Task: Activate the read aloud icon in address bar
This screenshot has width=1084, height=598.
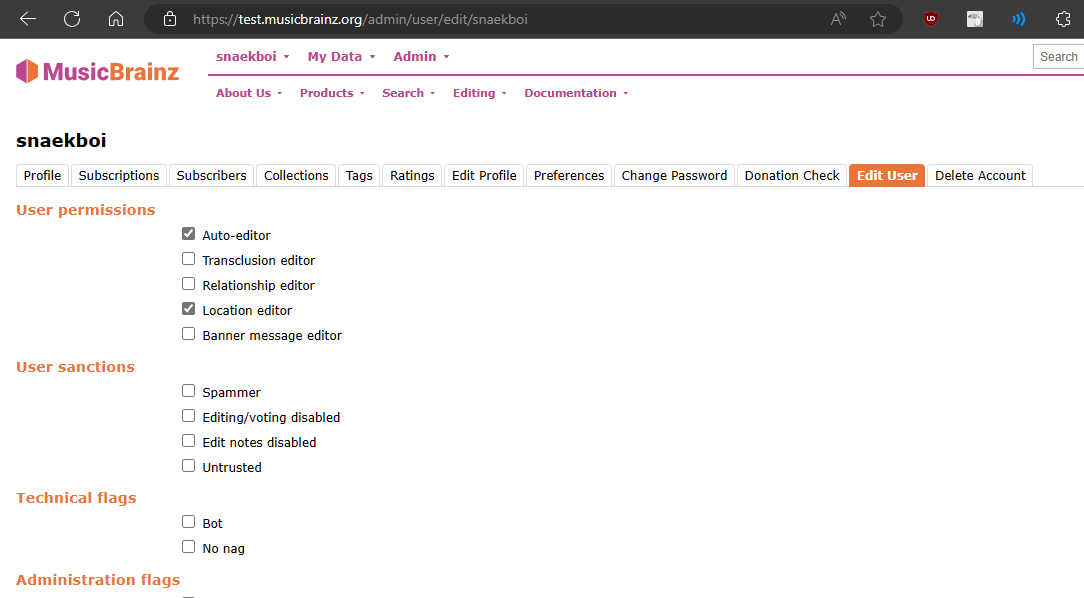Action: (x=838, y=19)
